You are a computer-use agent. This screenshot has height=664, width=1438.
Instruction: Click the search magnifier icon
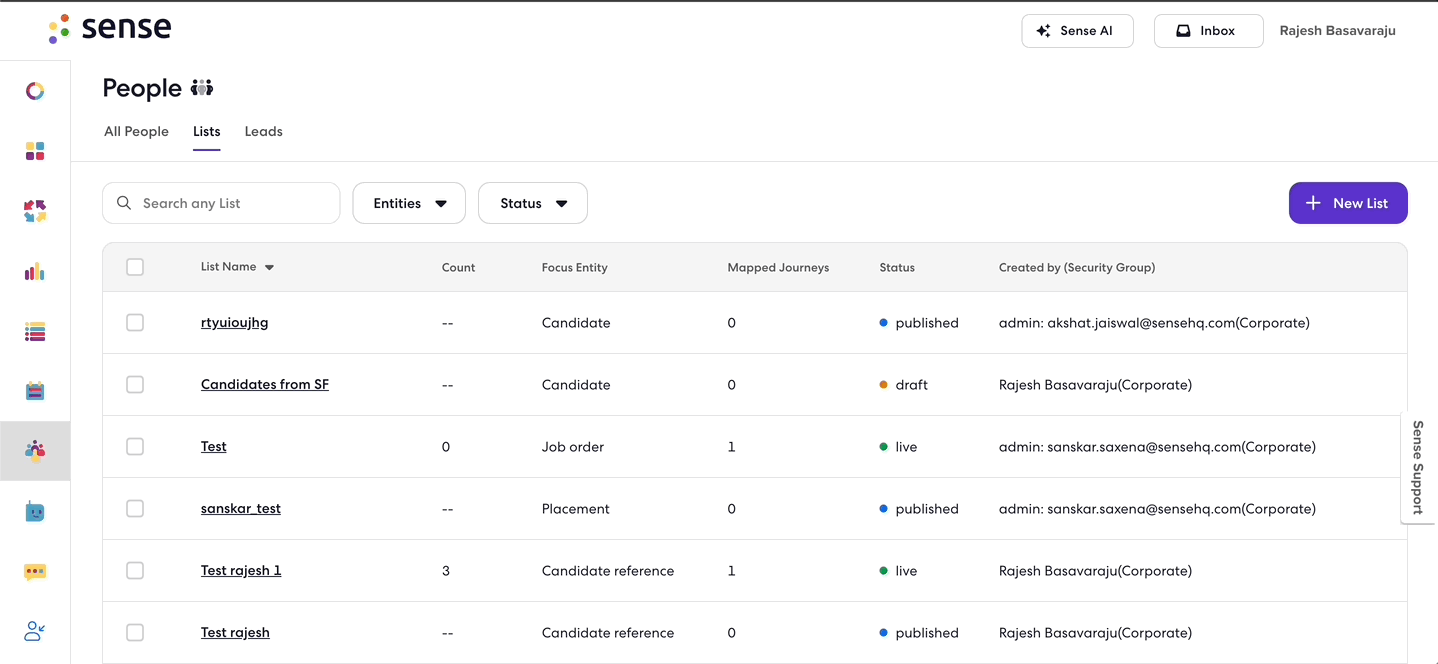124,203
